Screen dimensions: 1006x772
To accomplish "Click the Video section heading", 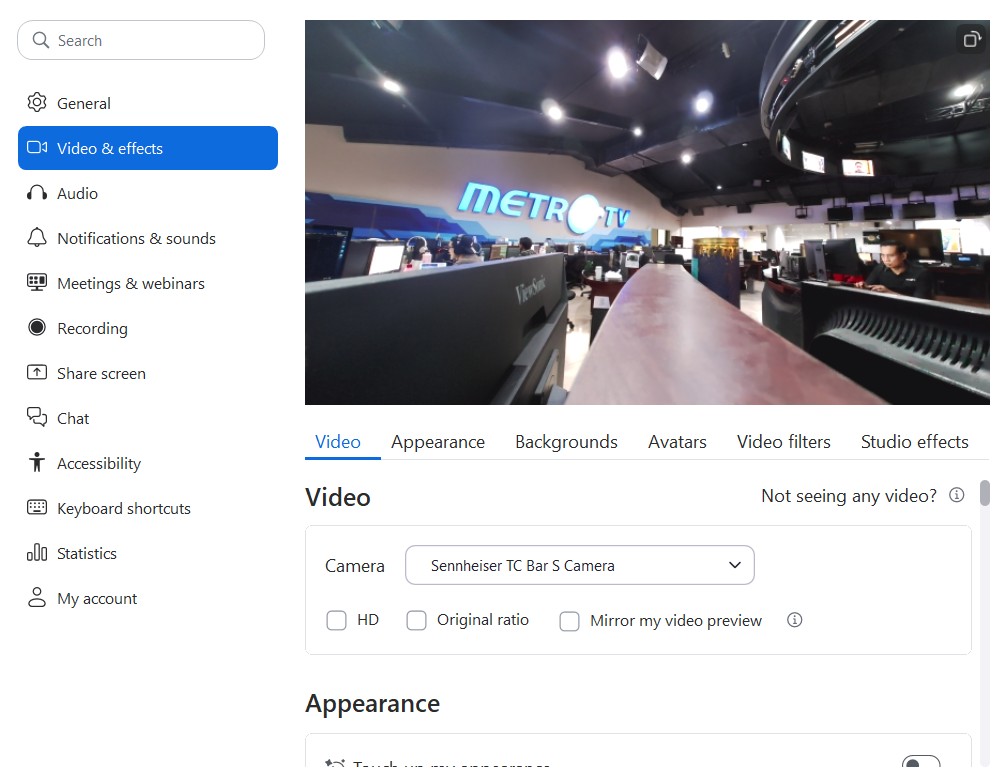I will (x=338, y=497).
